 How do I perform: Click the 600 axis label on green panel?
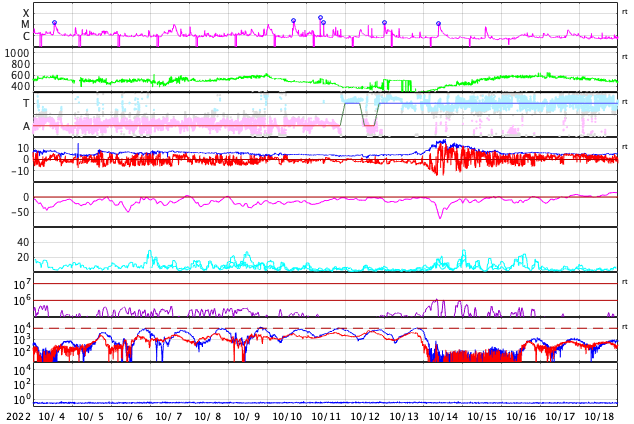[x=20, y=75]
